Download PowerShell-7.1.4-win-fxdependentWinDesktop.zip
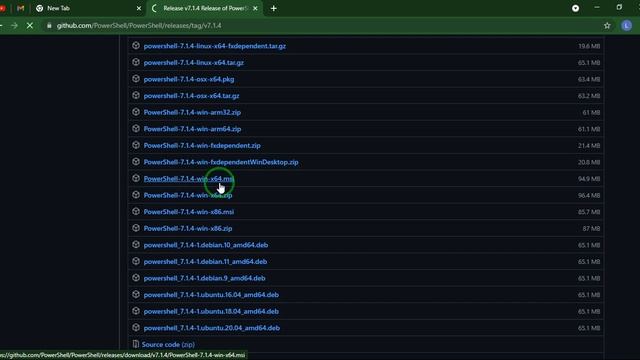This screenshot has width=640, height=360. [x=221, y=162]
